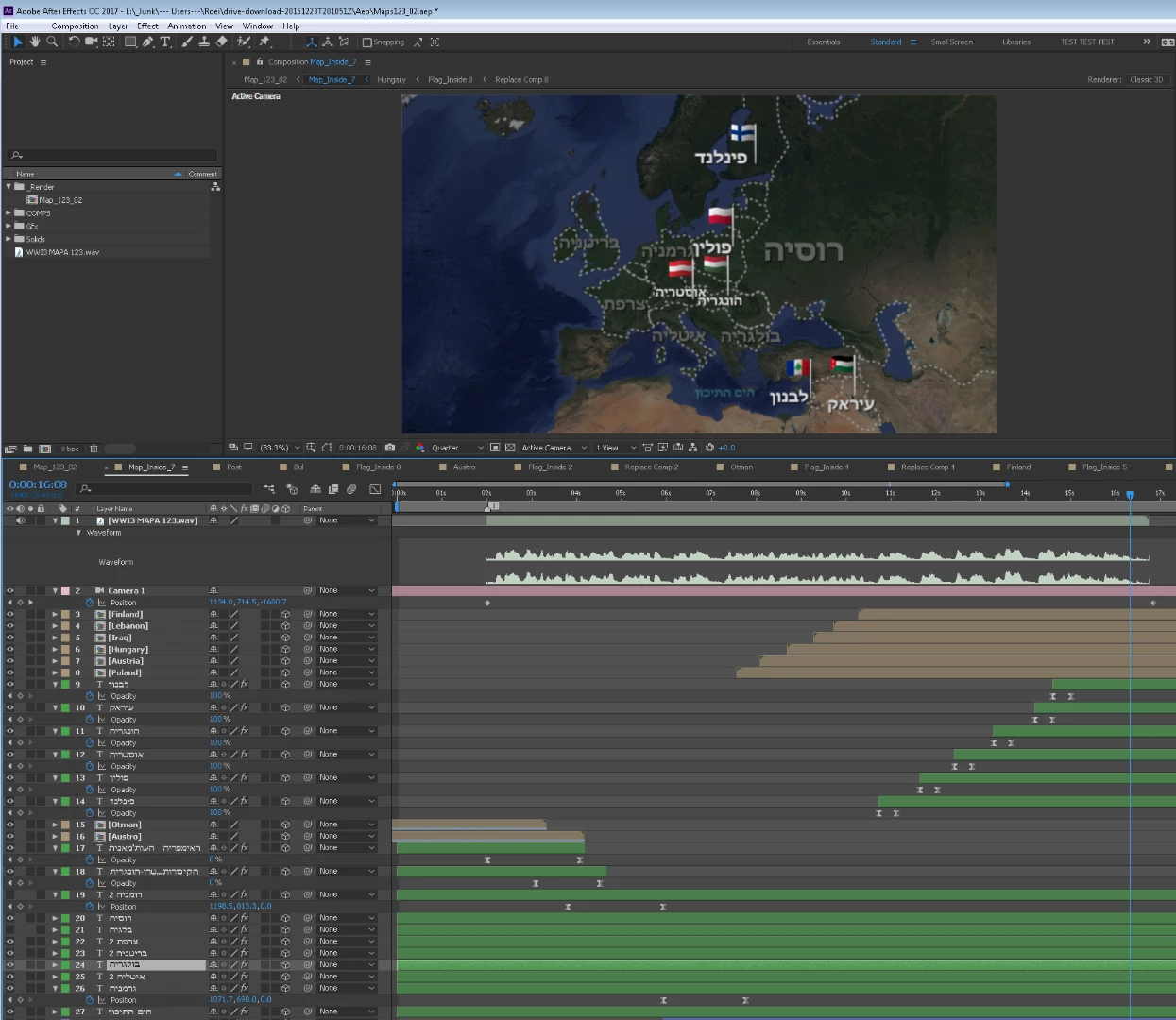
Task: Expand the COMPS folder in Project
Action: point(9,213)
